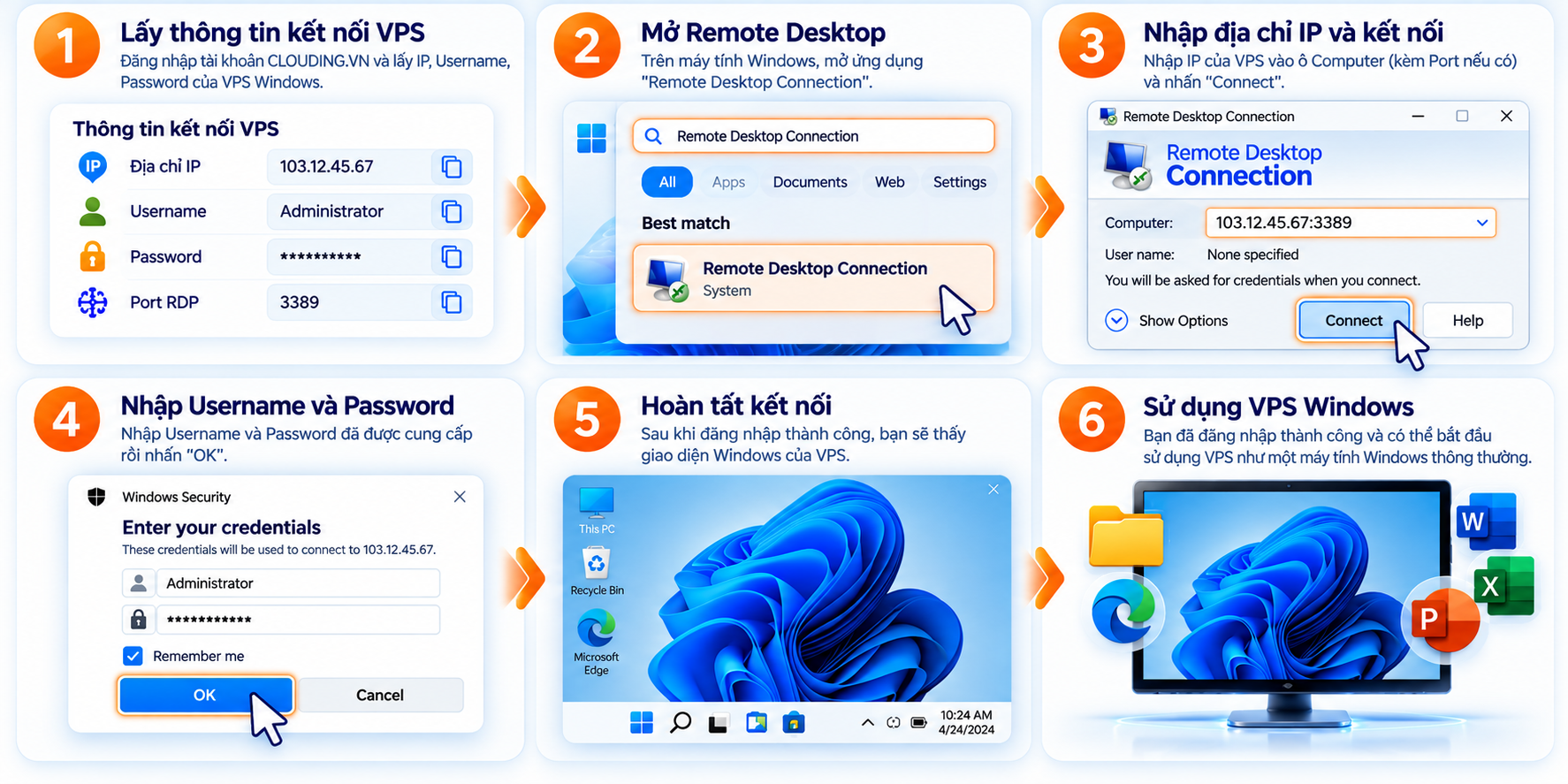The height and width of the screenshot is (784, 1568).
Task: Click Cancel in credentials dialog
Action: point(380,695)
